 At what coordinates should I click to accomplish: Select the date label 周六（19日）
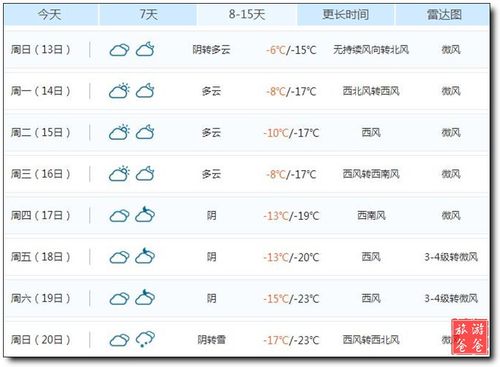coord(40,298)
